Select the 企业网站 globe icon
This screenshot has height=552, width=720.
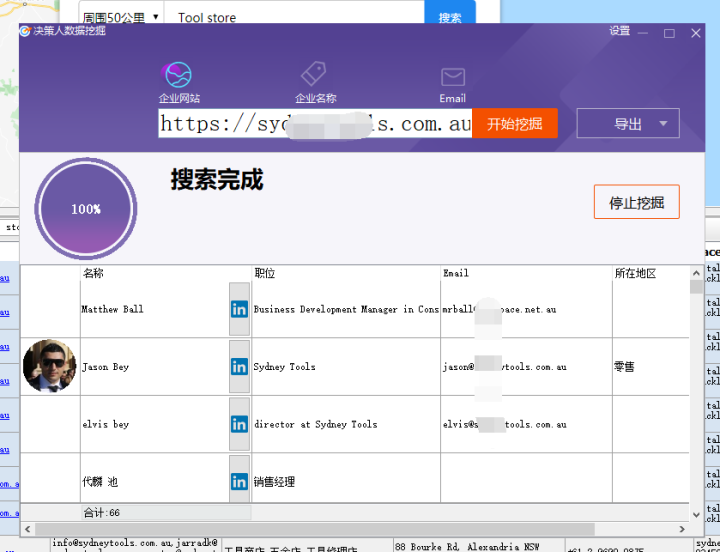click(x=178, y=75)
